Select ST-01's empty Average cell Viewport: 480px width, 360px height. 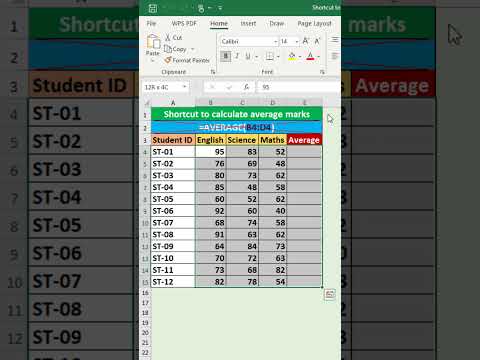(x=304, y=152)
